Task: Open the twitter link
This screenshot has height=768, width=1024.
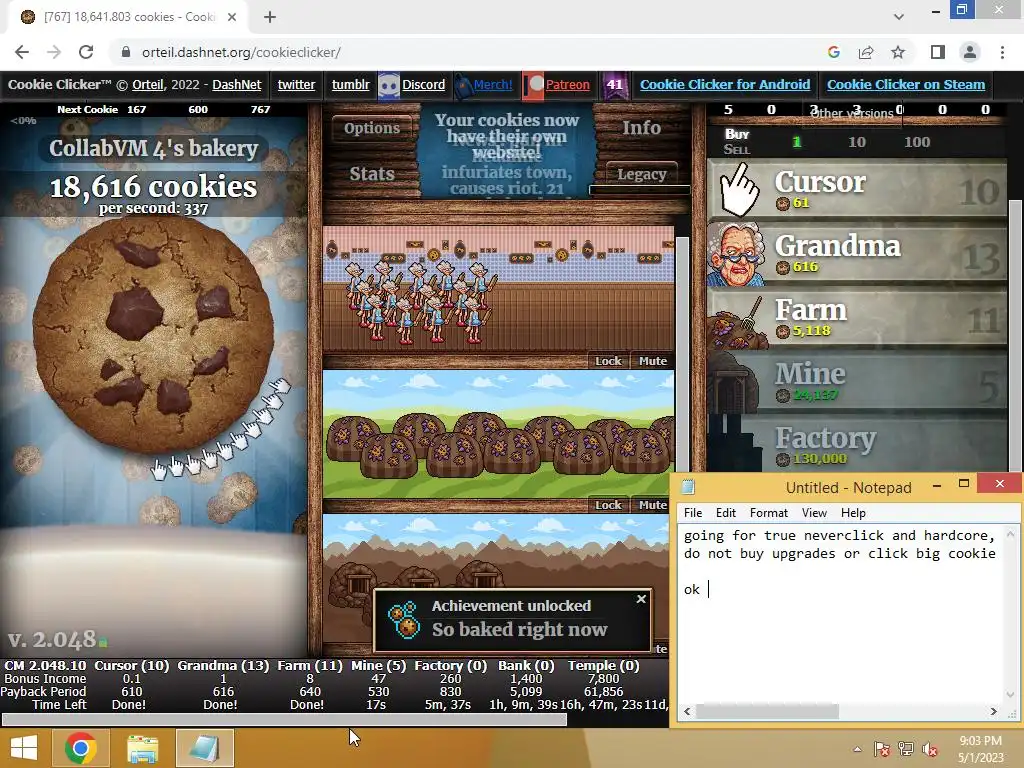Action: [x=296, y=85]
